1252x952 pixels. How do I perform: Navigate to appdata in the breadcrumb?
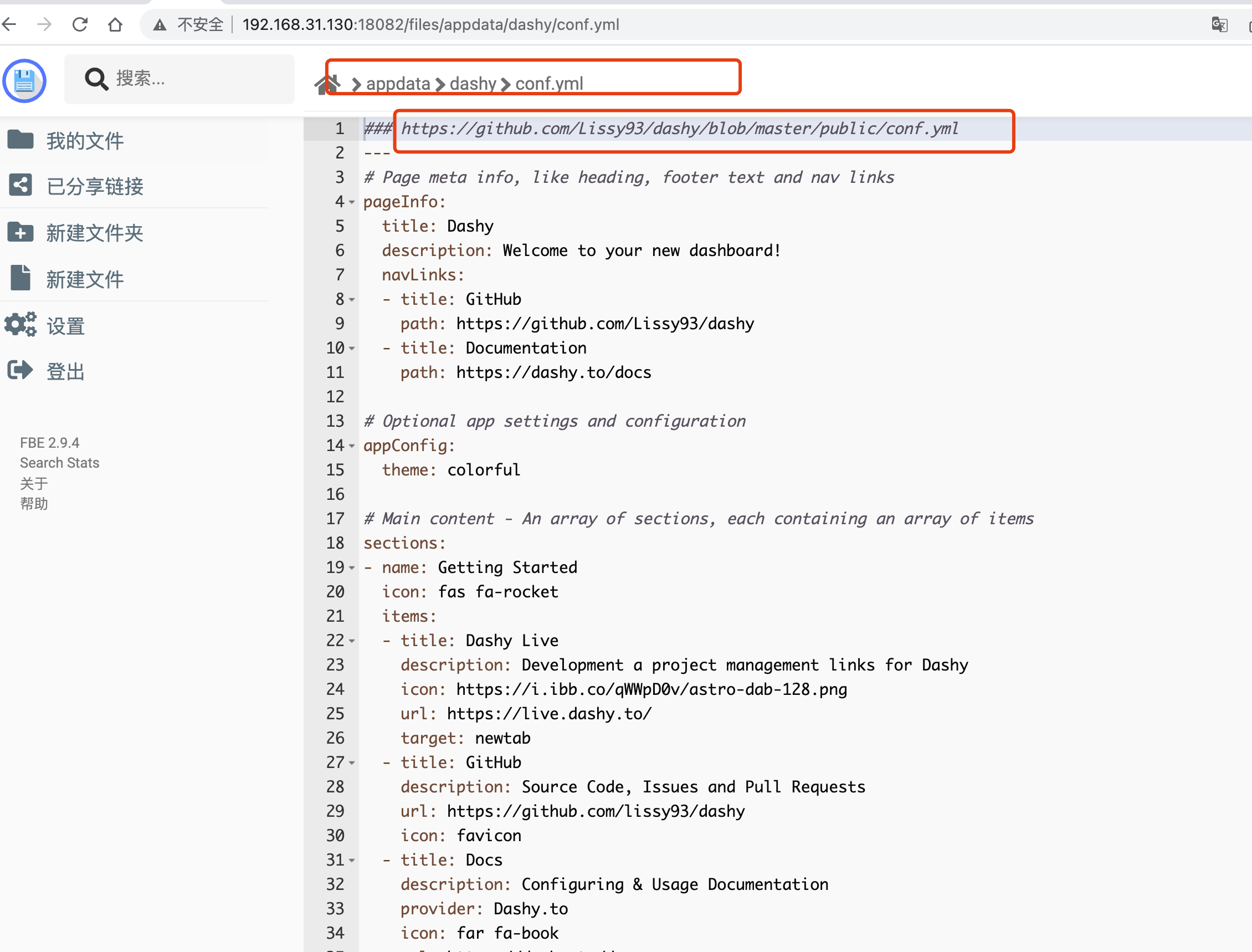point(398,84)
